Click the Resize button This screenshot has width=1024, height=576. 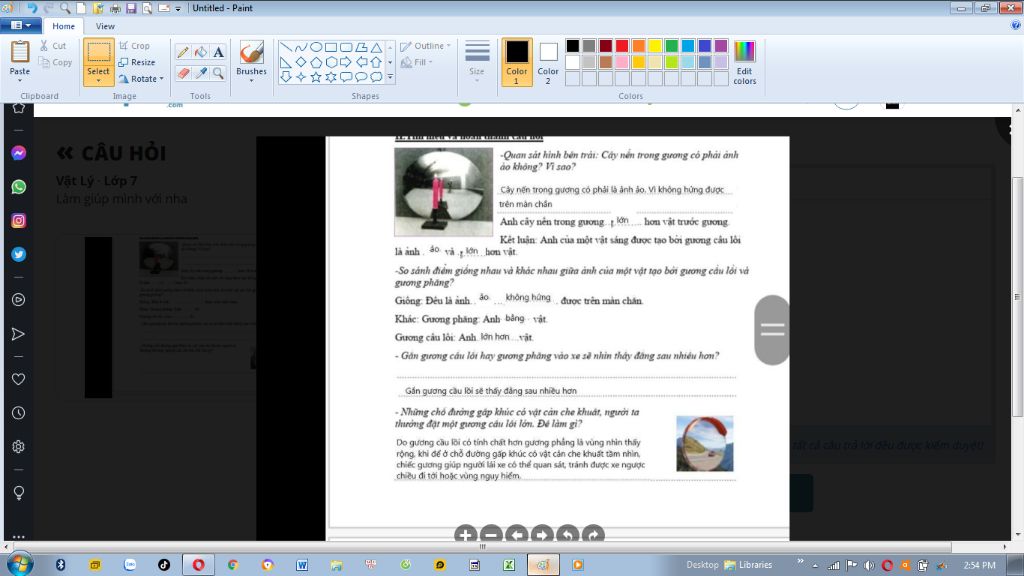pyautogui.click(x=137, y=62)
